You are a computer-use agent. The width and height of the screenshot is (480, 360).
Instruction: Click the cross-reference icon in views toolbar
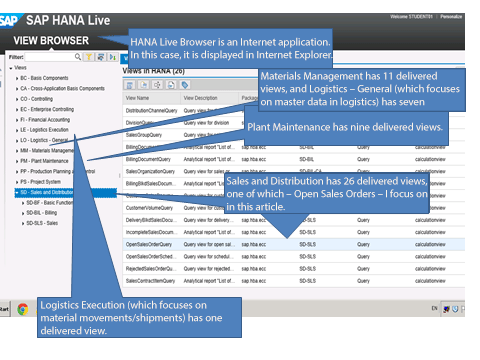click(157, 85)
